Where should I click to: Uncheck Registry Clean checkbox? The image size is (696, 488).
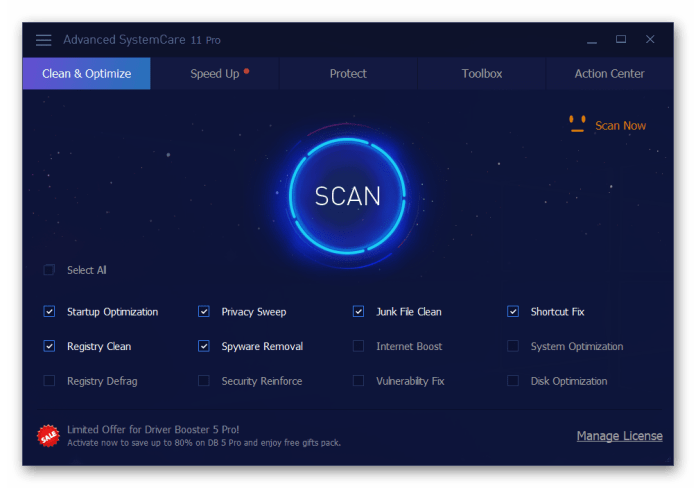coord(49,346)
